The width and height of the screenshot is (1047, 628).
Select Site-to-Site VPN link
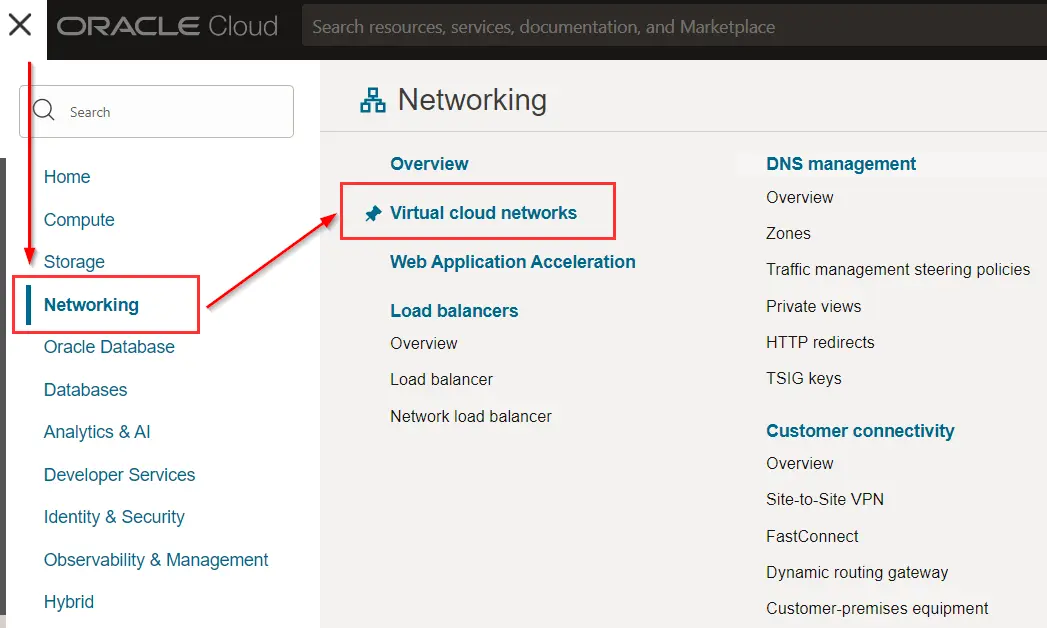click(824, 499)
